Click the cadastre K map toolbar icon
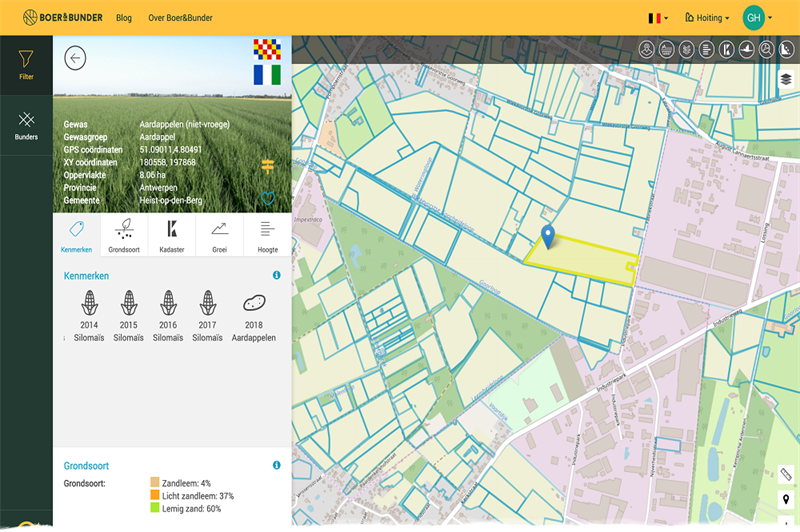 727,49
